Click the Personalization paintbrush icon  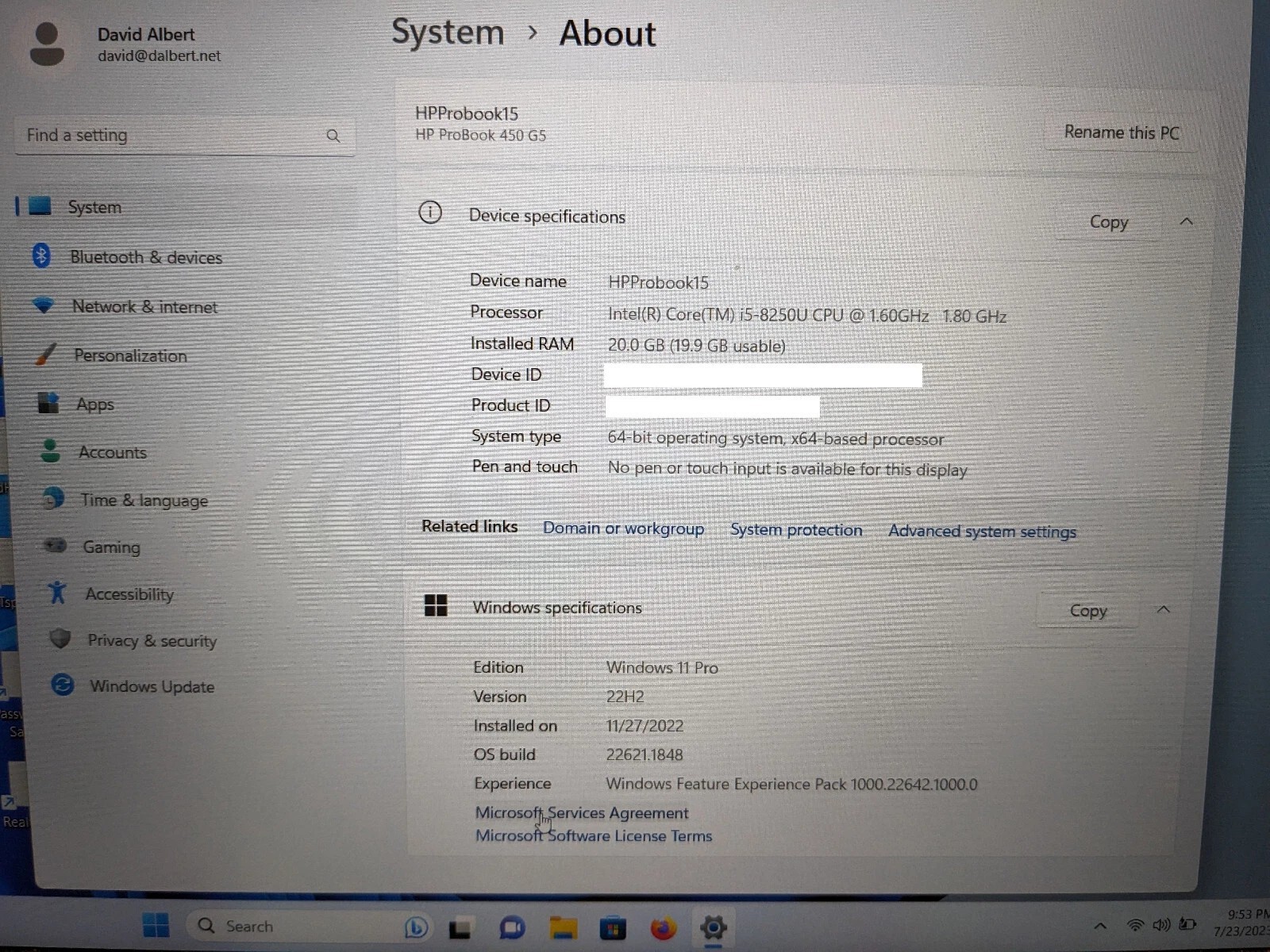(46, 354)
